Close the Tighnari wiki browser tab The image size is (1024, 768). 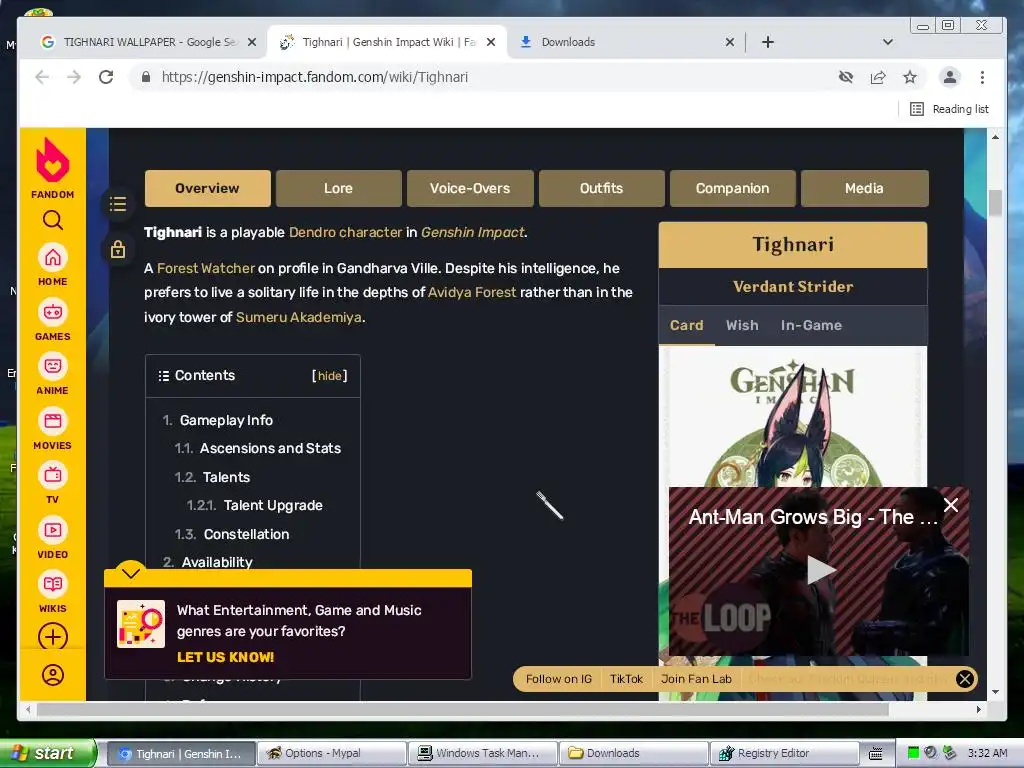pyautogui.click(x=491, y=42)
